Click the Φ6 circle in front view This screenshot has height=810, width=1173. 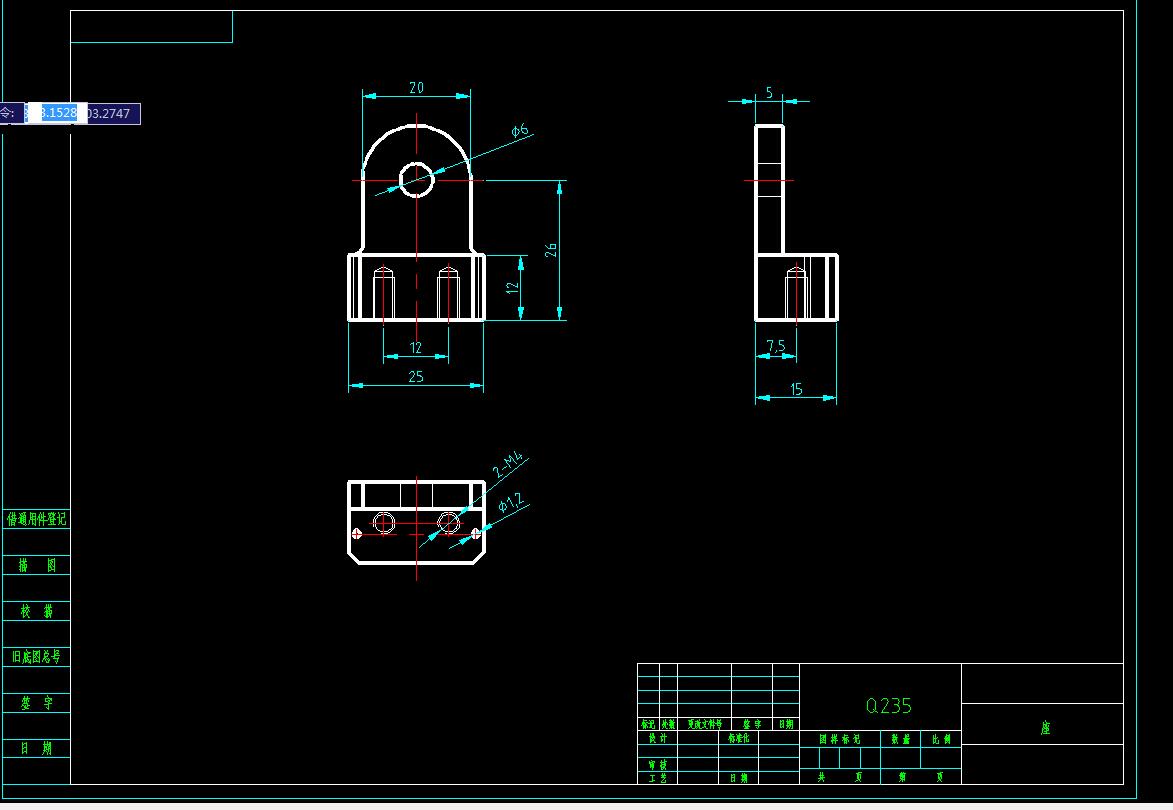[x=417, y=180]
